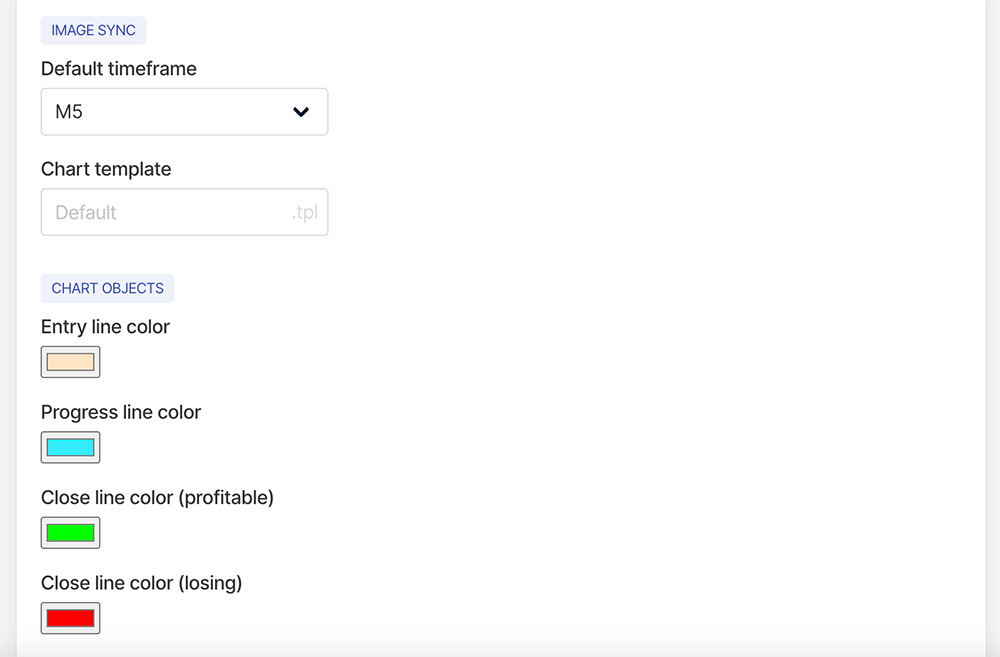Click the "Close line color (profitable)" label
Viewport: 1000px width, 657px height.
tap(157, 497)
